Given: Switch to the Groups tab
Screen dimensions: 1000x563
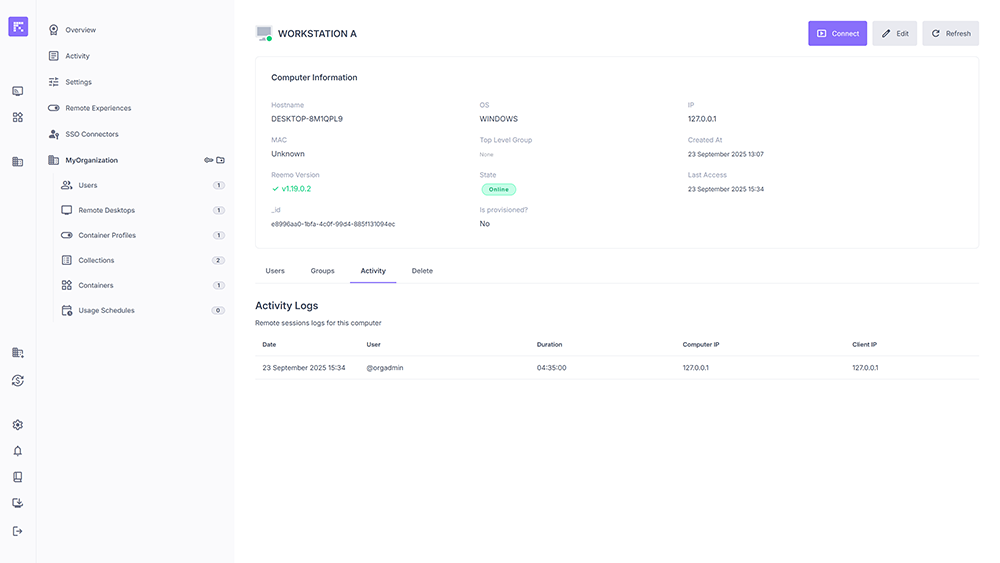Looking at the screenshot, I should [322, 271].
